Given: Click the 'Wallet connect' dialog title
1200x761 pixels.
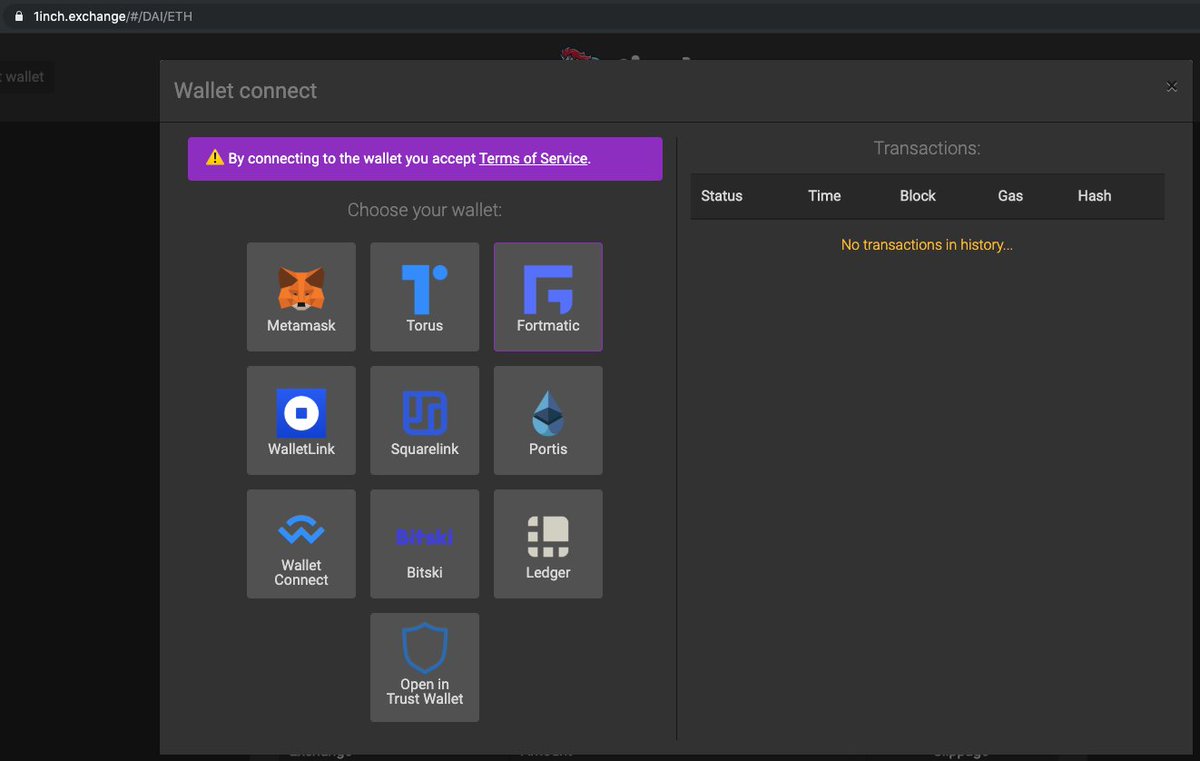Looking at the screenshot, I should [245, 90].
